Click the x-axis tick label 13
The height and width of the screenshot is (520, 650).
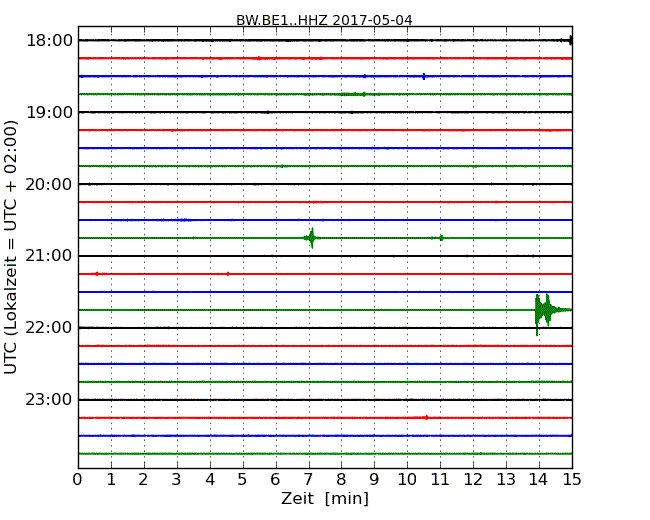506,479
